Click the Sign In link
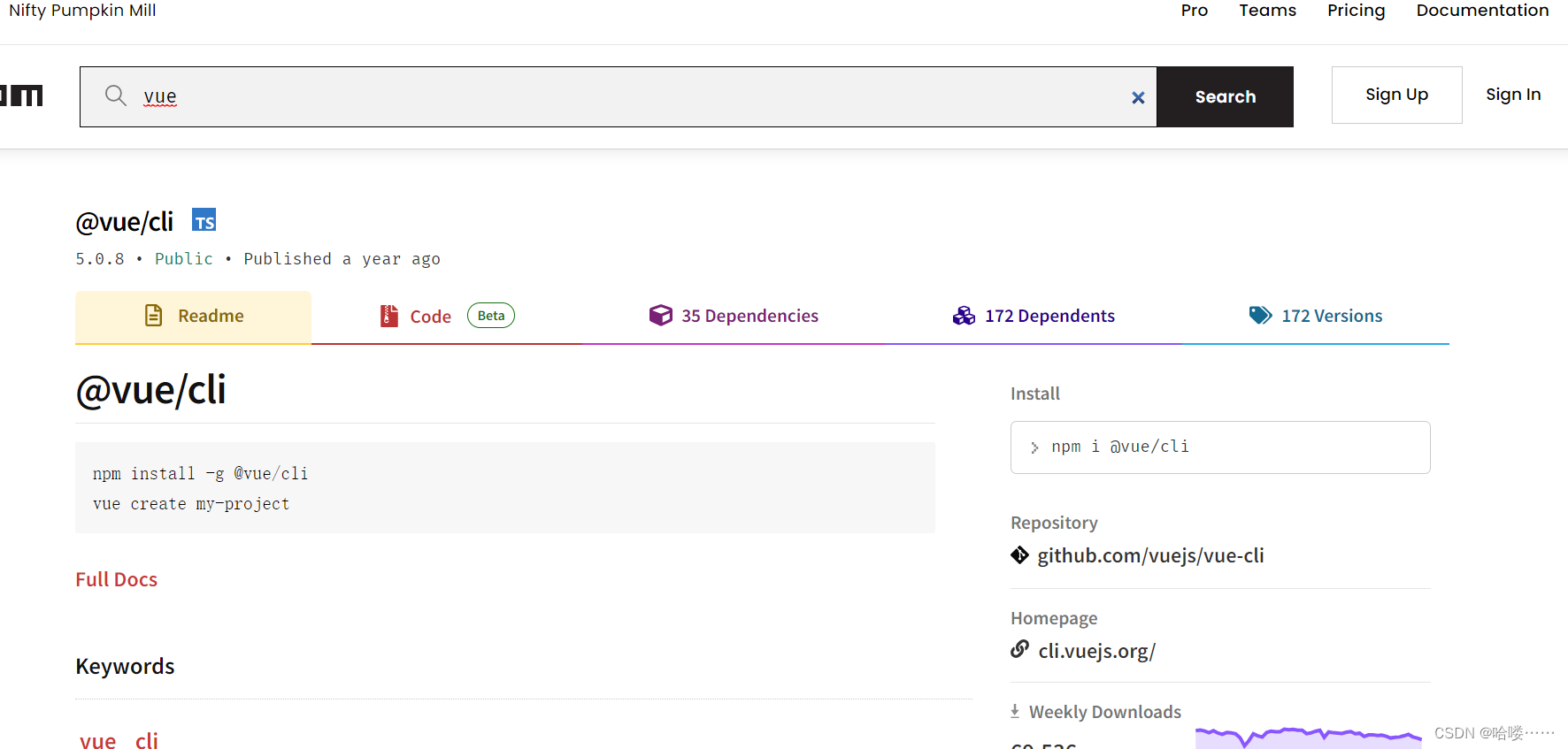1568x749 pixels. 1513,95
